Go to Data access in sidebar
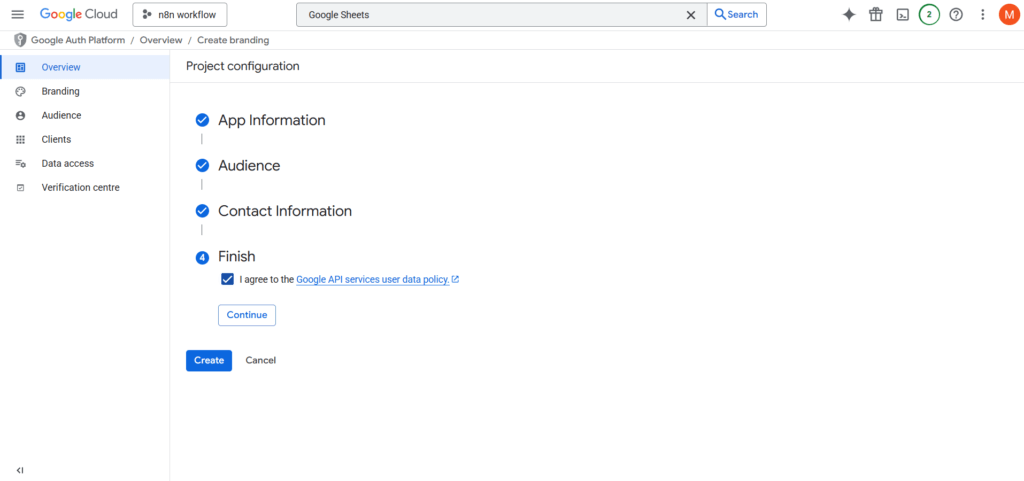1024x481 pixels. (x=67, y=163)
